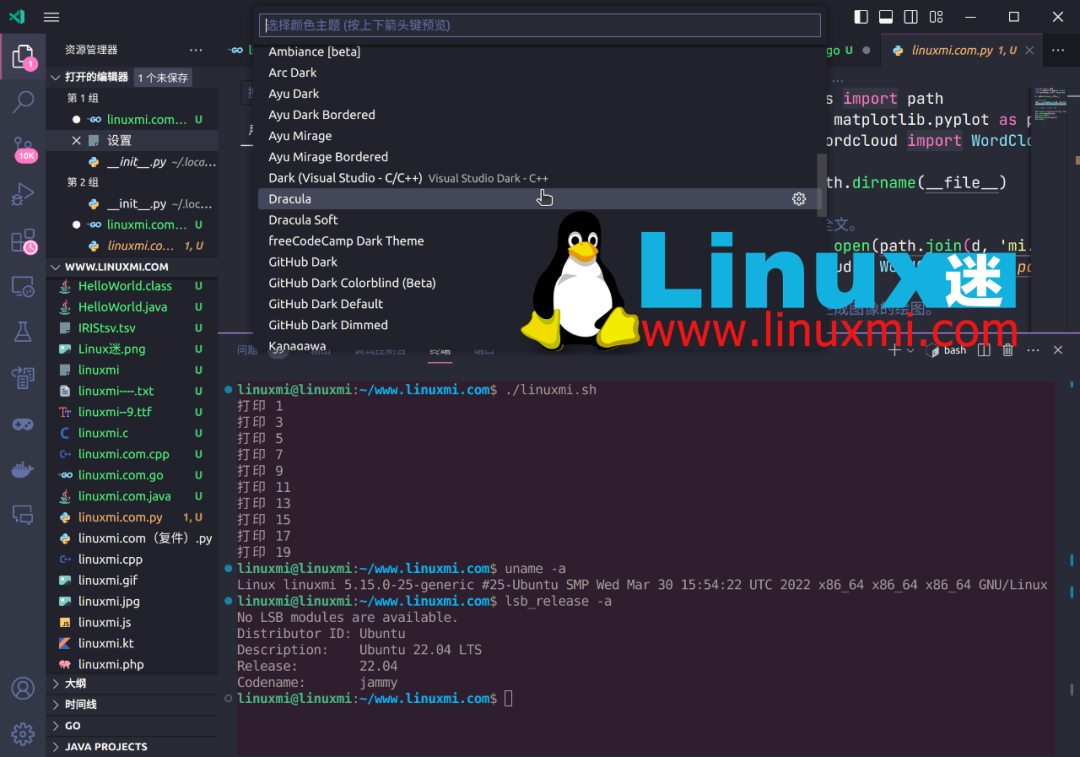The width and height of the screenshot is (1080, 757).
Task: Open Source Control view with 10K badge
Action: pos(23,147)
